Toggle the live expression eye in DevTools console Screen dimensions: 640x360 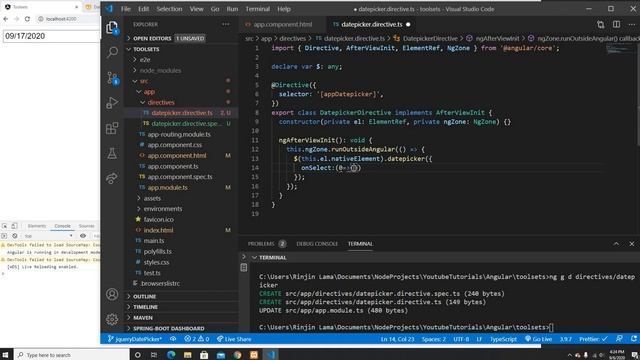click(83, 236)
